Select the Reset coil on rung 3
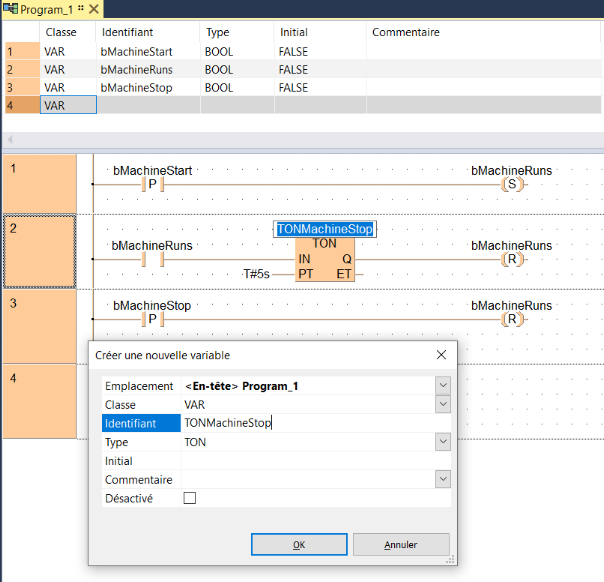This screenshot has width=604, height=582. pos(511,319)
